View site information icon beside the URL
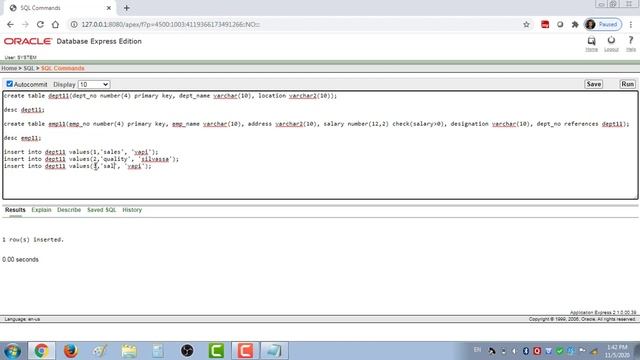The height and width of the screenshot is (360, 640). tap(74, 24)
